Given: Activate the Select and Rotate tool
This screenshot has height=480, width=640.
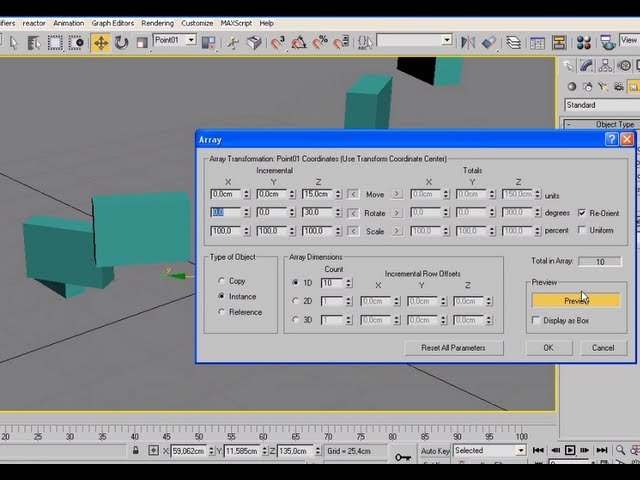Looking at the screenshot, I should (121, 42).
